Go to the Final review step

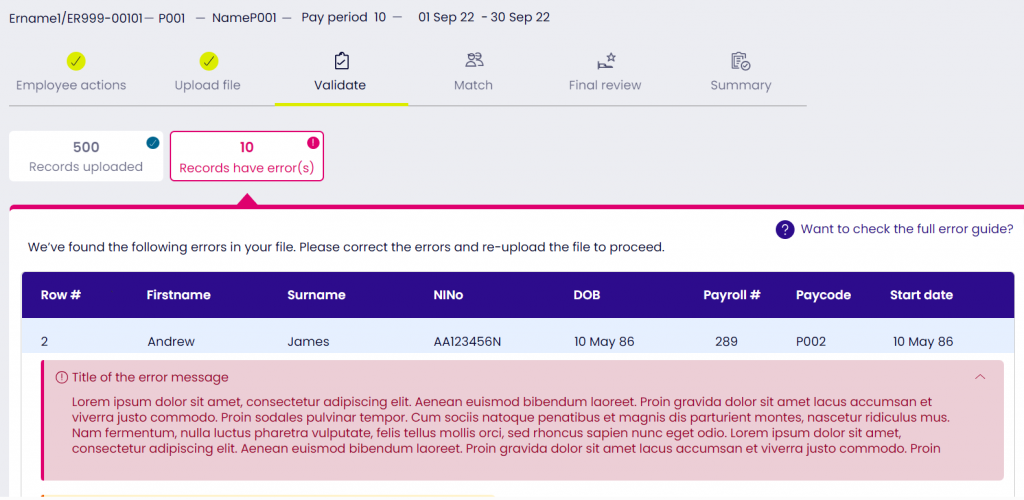tap(605, 85)
